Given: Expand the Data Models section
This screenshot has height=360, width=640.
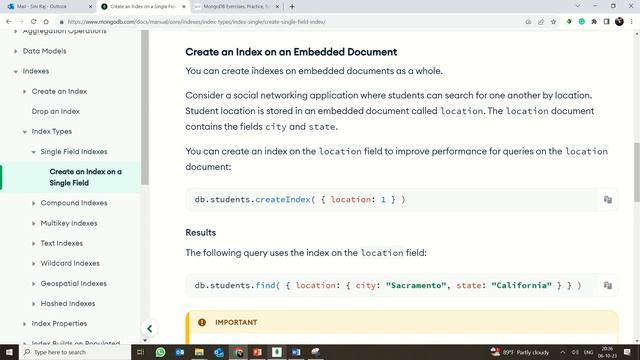Looking at the screenshot, I should (x=16, y=51).
